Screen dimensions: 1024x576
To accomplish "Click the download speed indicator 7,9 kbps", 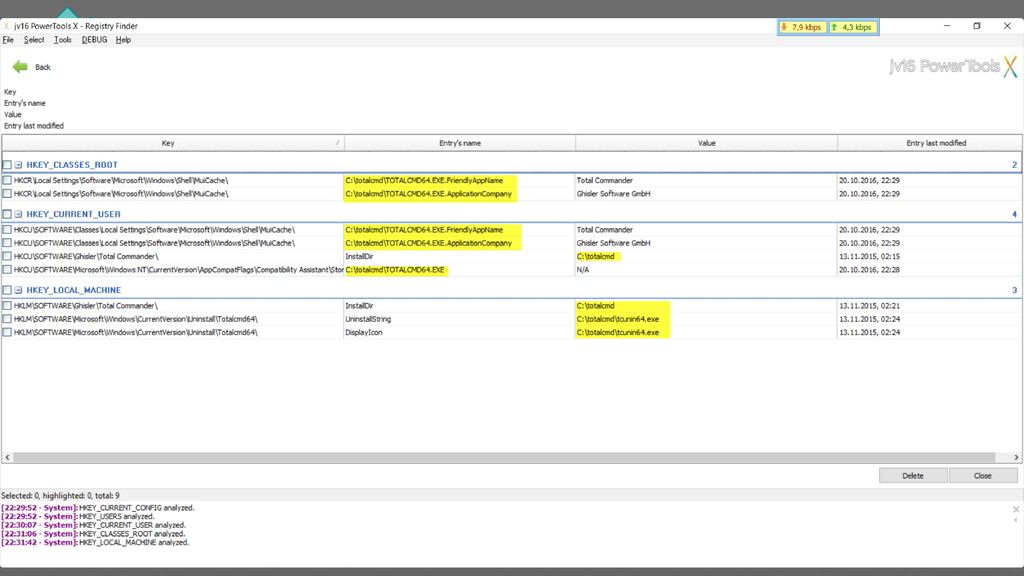I will click(801, 27).
